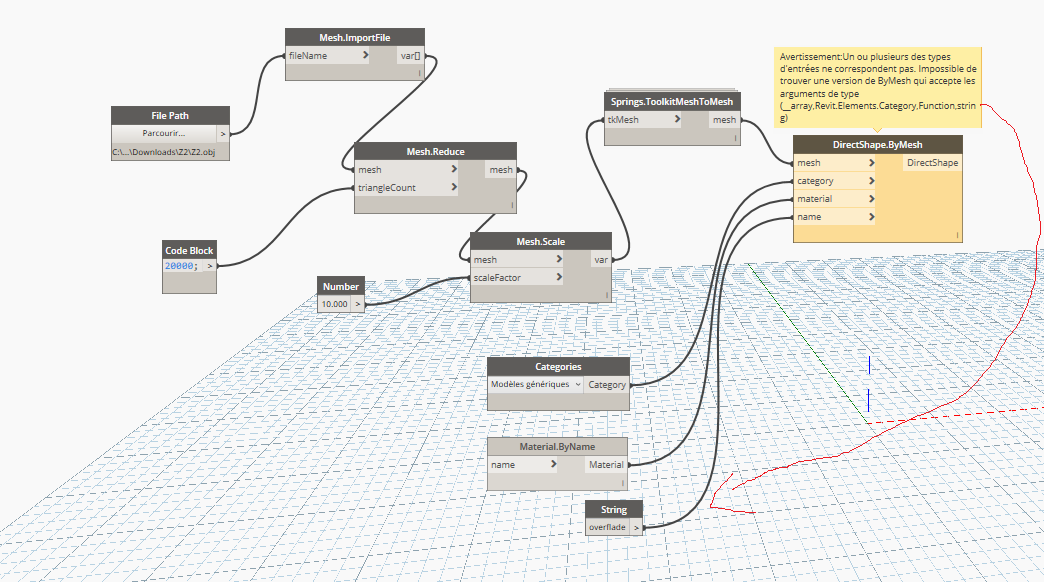The width and height of the screenshot is (1044, 582).
Task: Click the fileName input port chevron on Mesh.ImportFile
Action: tap(366, 56)
